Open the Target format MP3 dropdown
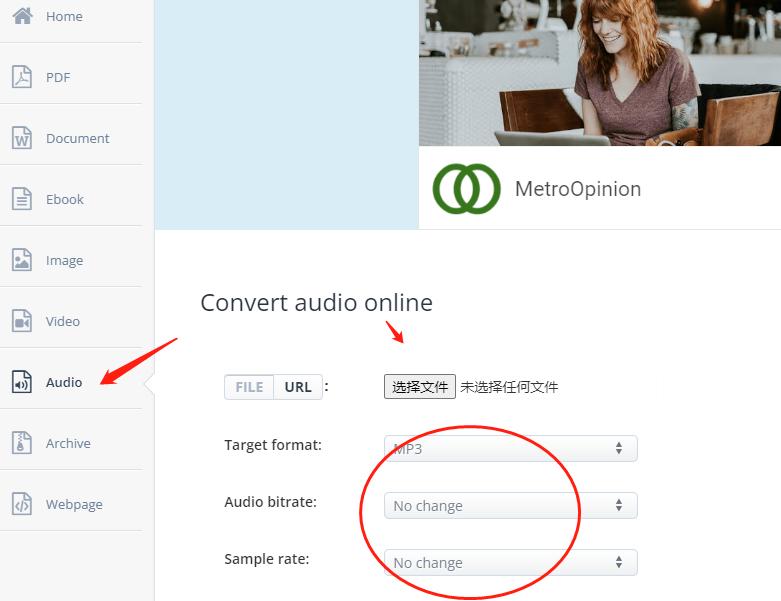Screen dimensions: 781x601 pyautogui.click(x=511, y=449)
